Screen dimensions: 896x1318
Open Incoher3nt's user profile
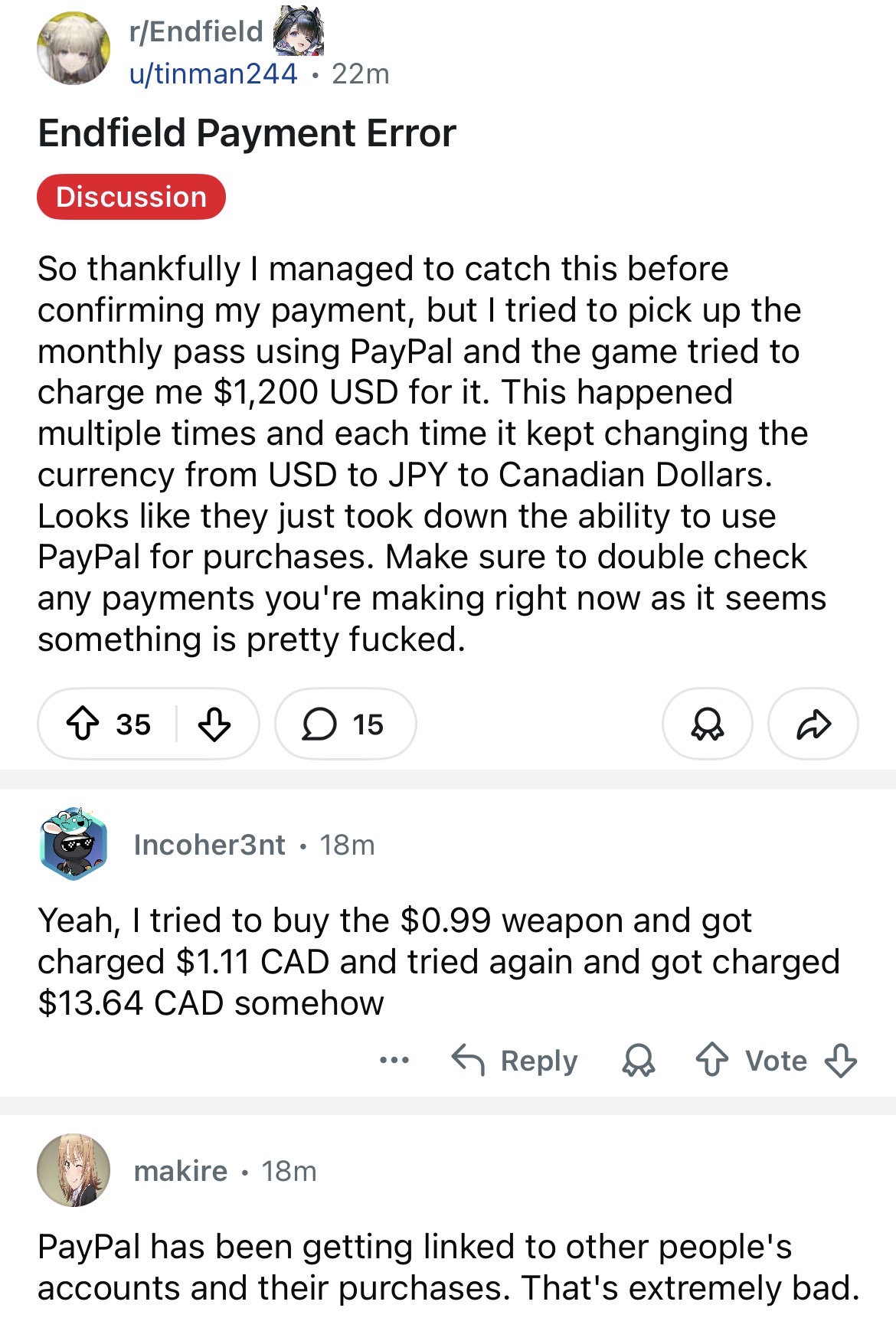coord(209,845)
